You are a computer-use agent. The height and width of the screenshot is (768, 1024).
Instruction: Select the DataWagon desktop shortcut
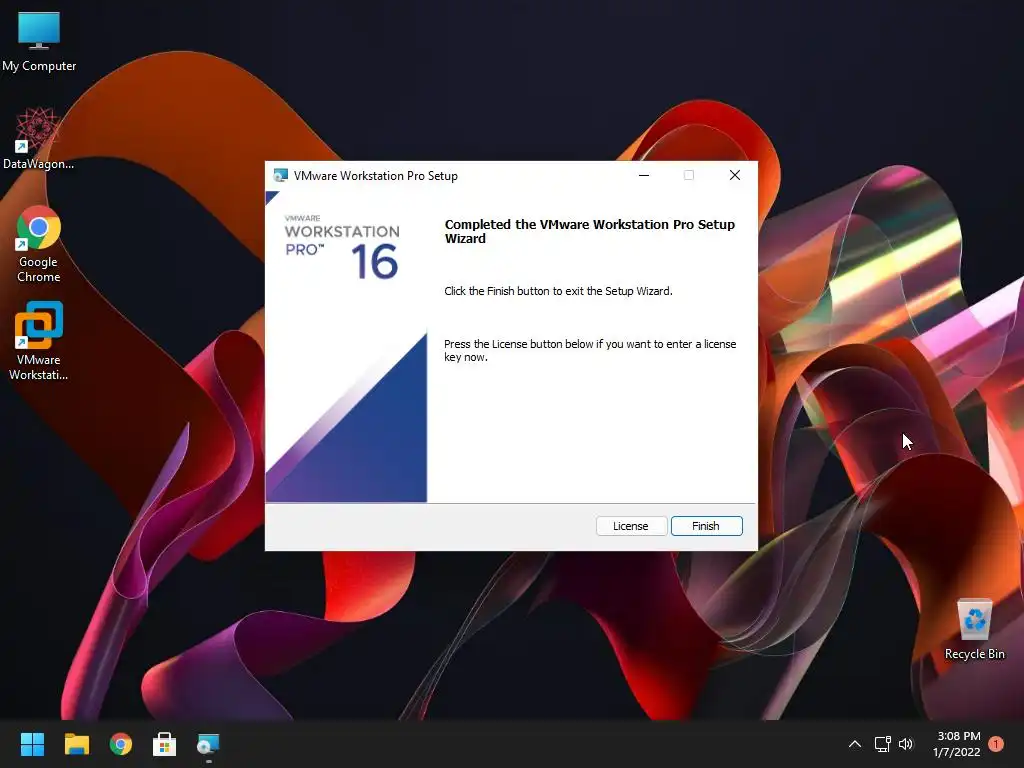coord(39,140)
